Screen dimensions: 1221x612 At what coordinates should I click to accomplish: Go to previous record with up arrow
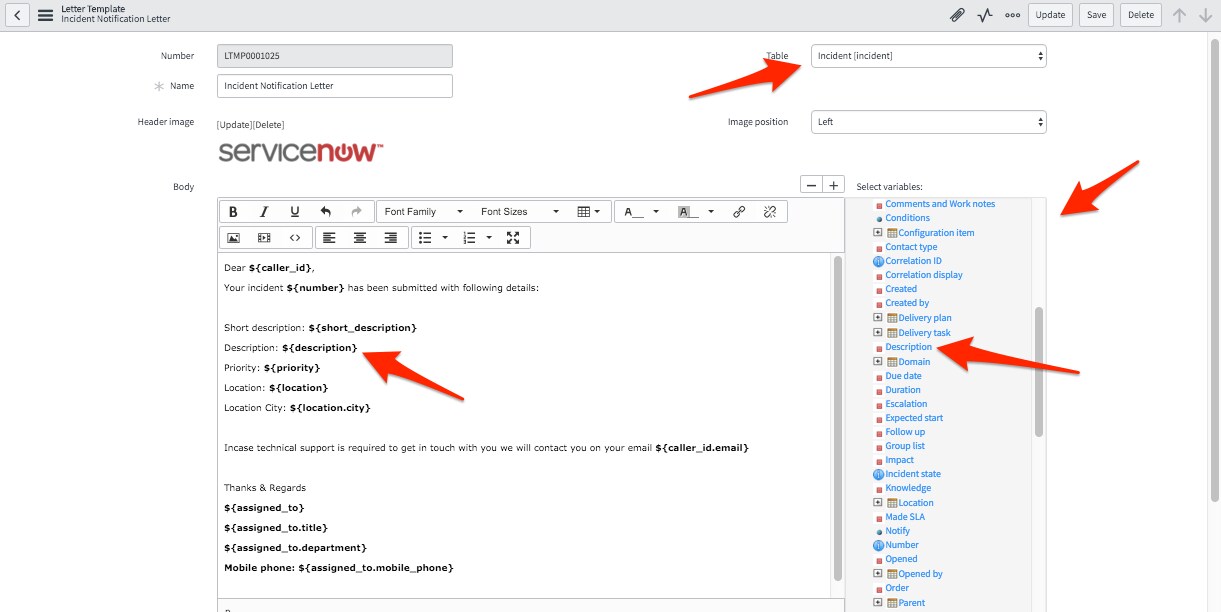(1179, 15)
